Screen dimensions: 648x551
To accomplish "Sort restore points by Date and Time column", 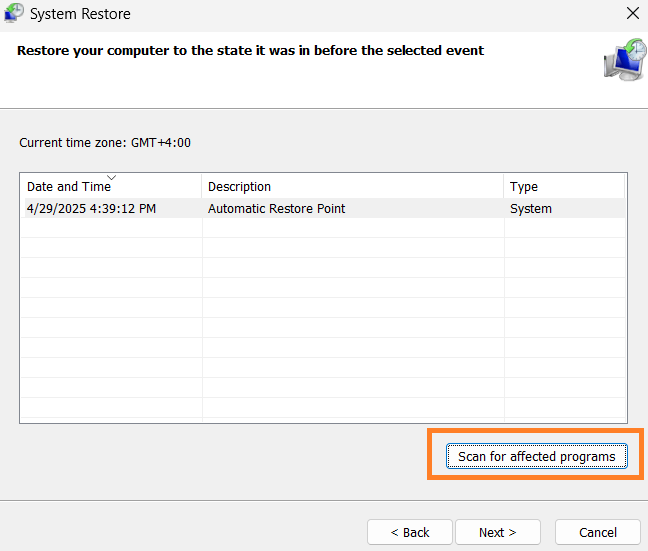I will tap(68, 187).
